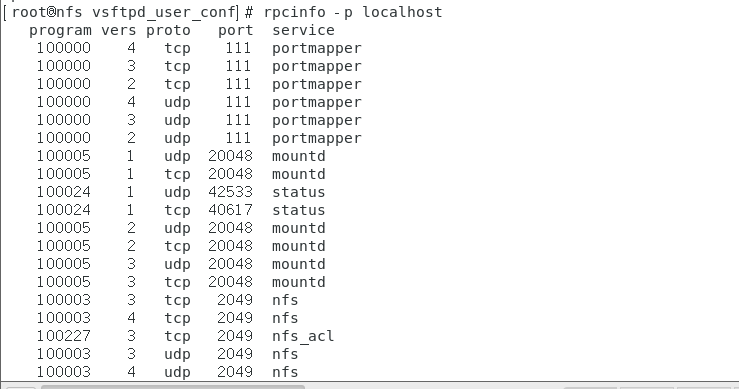Click the last portmapper udp entry
739x389 pixels.
coord(317,138)
